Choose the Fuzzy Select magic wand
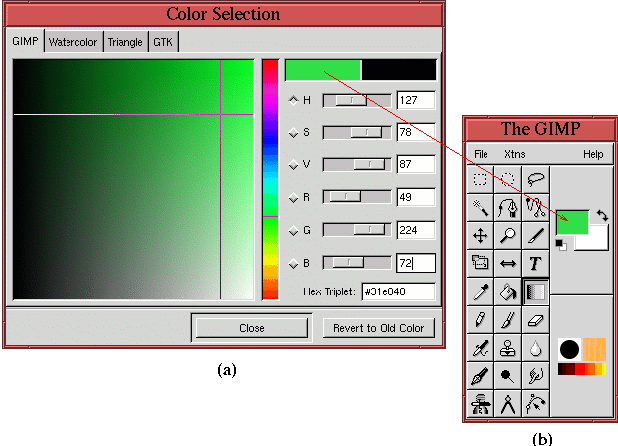 pyautogui.click(x=481, y=207)
